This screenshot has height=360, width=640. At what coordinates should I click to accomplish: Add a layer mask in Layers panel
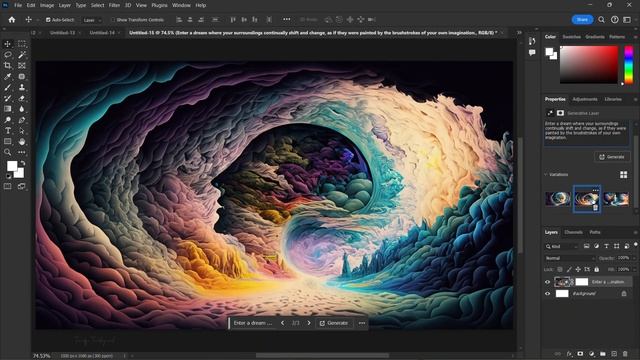[x=580, y=354]
